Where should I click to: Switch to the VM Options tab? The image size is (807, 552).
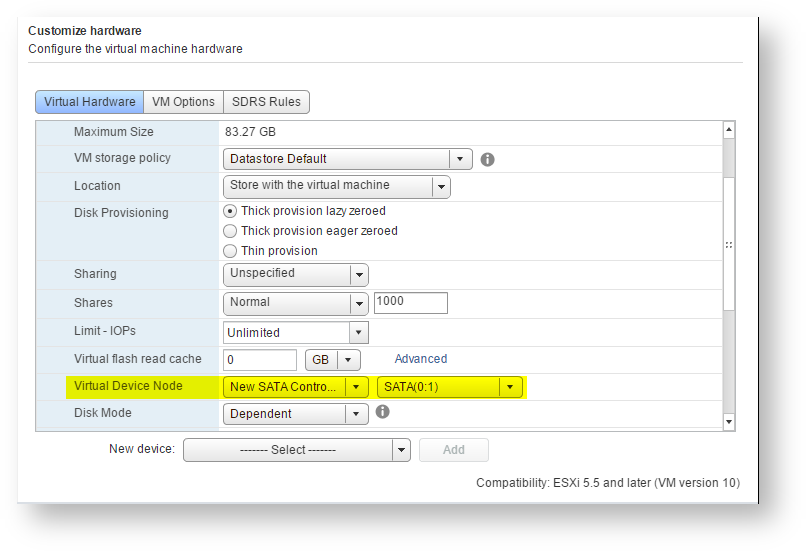183,102
